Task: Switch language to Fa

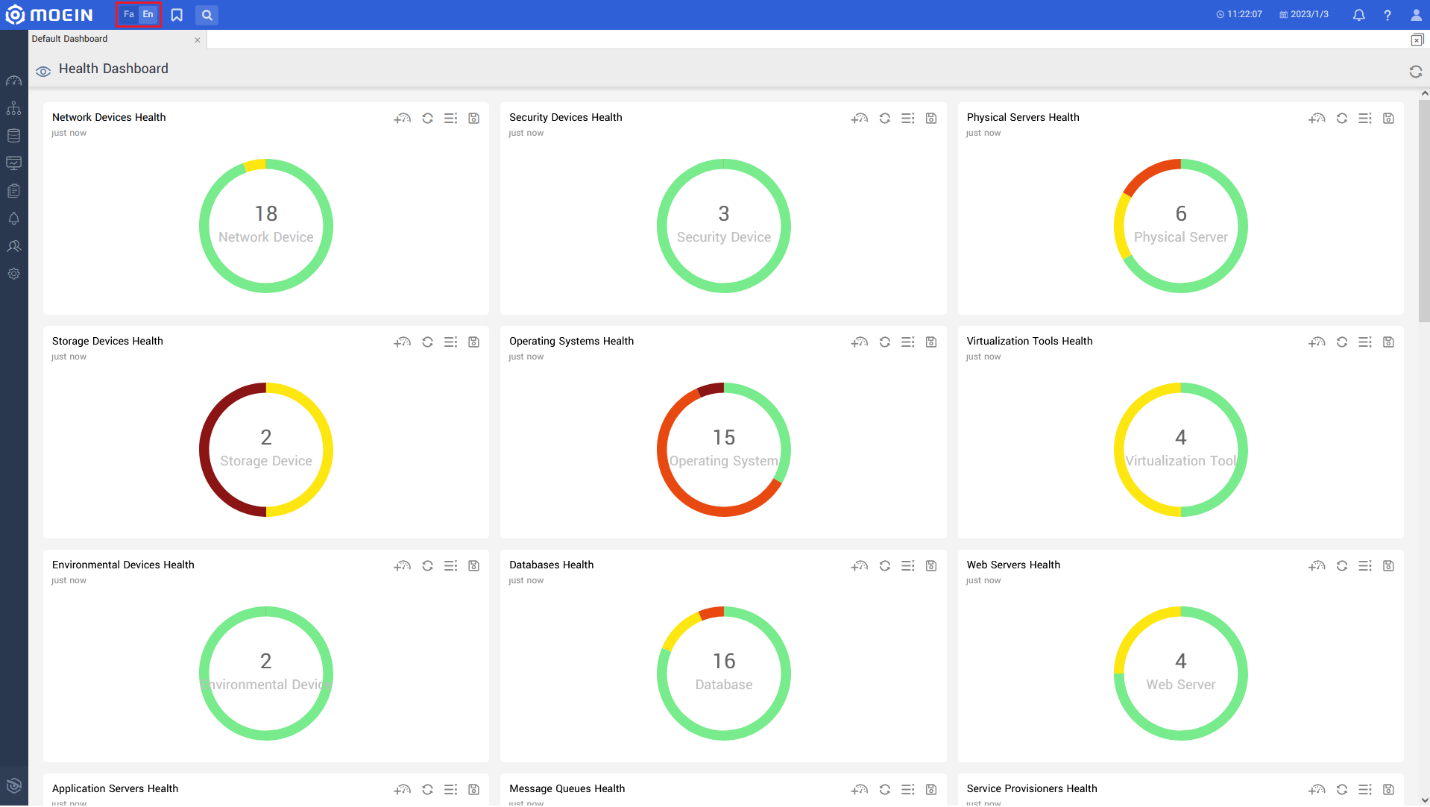Action: pyautogui.click(x=129, y=15)
